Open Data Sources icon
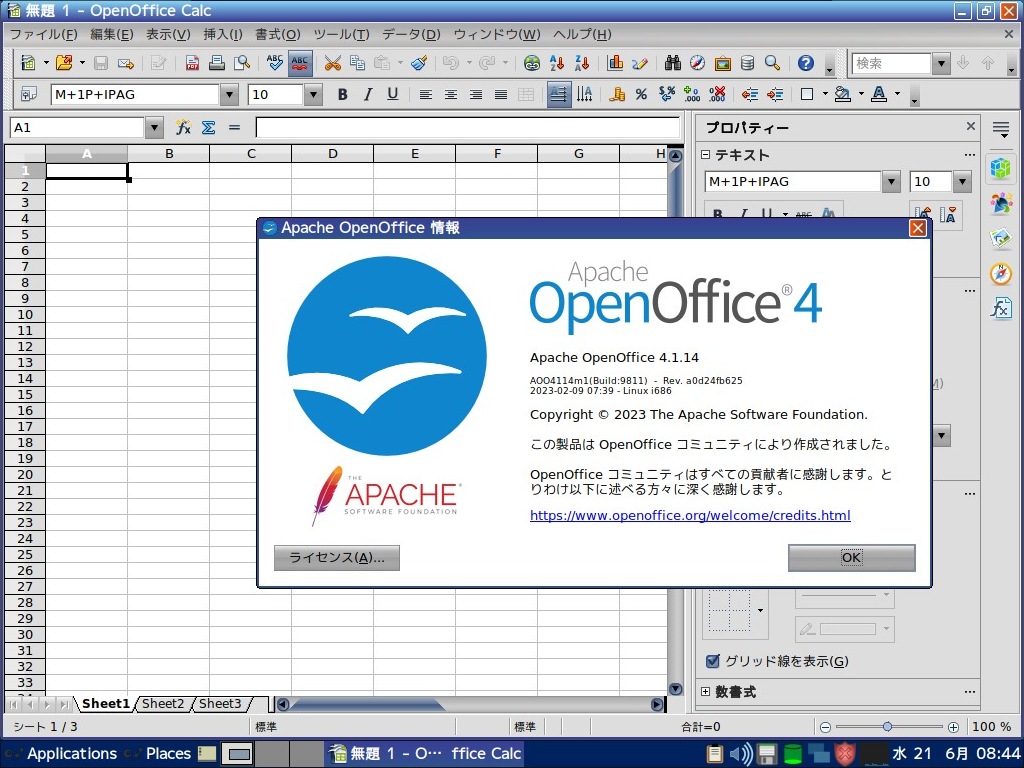The image size is (1024, 768). (748, 63)
